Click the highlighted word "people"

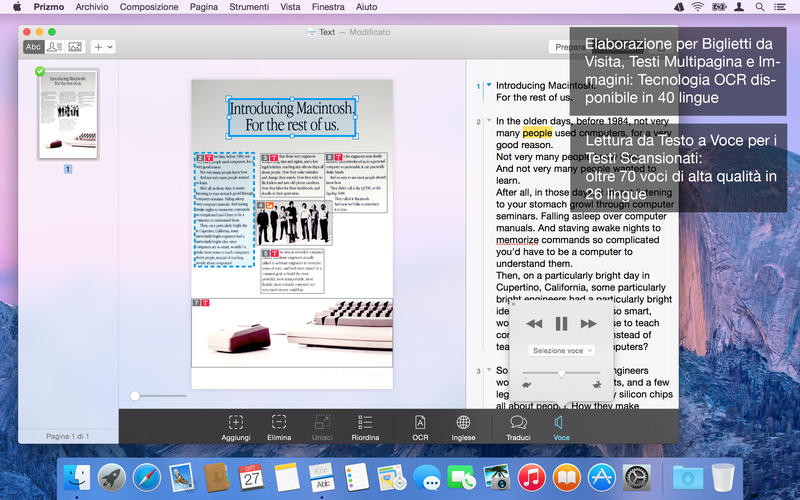point(537,133)
